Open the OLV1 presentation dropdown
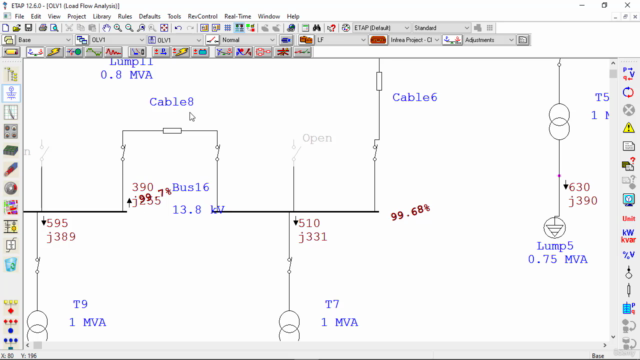Image resolution: width=640 pixels, height=360 pixels. coord(118,40)
